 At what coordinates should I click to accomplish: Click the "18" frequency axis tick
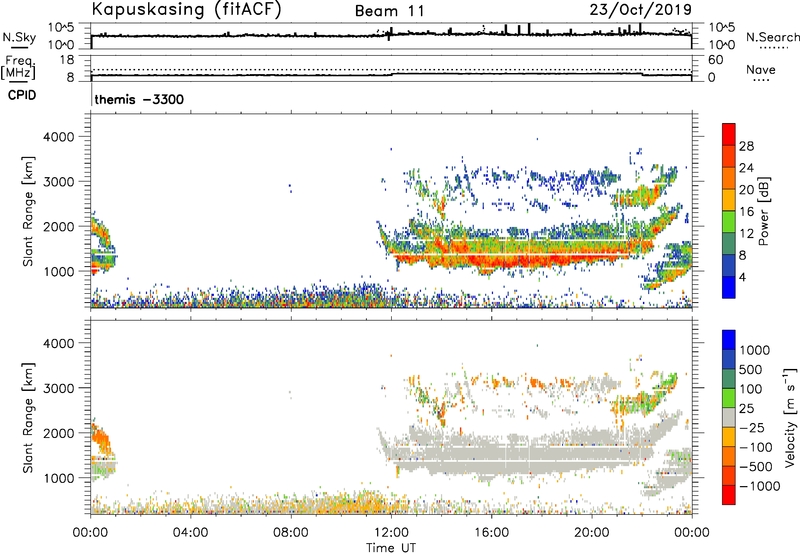(x=67, y=60)
